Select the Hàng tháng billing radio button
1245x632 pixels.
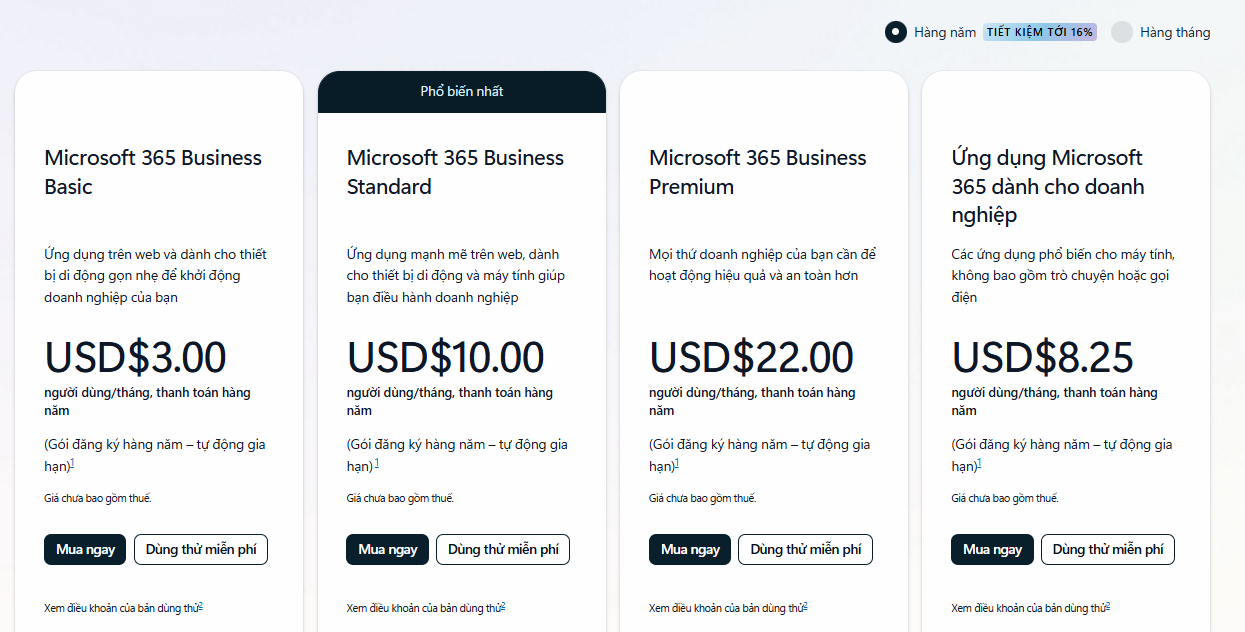click(x=1122, y=32)
